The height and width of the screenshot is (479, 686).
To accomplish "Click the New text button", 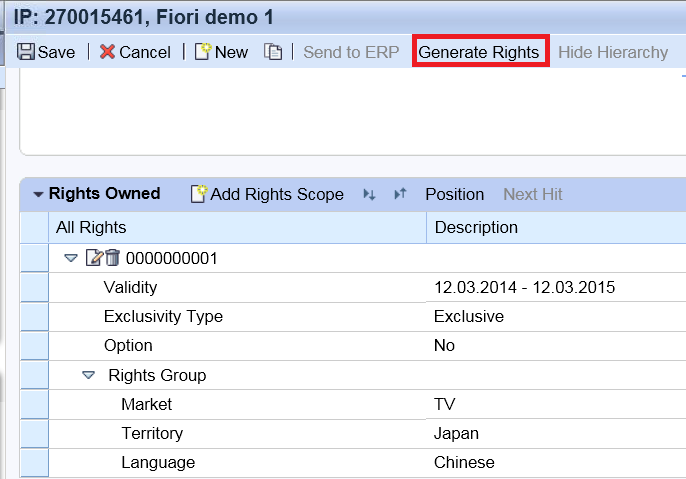I will pyautogui.click(x=231, y=52).
